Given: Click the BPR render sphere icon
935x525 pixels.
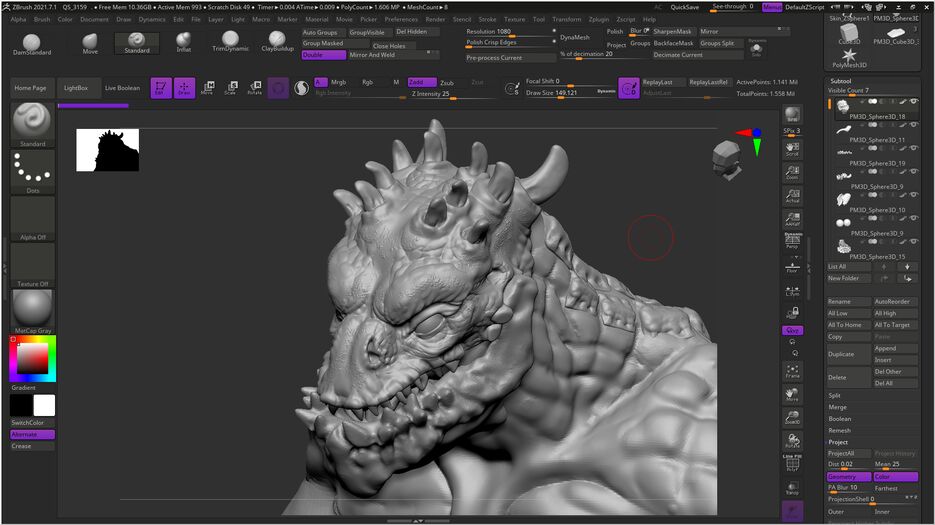Looking at the screenshot, I should point(792,115).
